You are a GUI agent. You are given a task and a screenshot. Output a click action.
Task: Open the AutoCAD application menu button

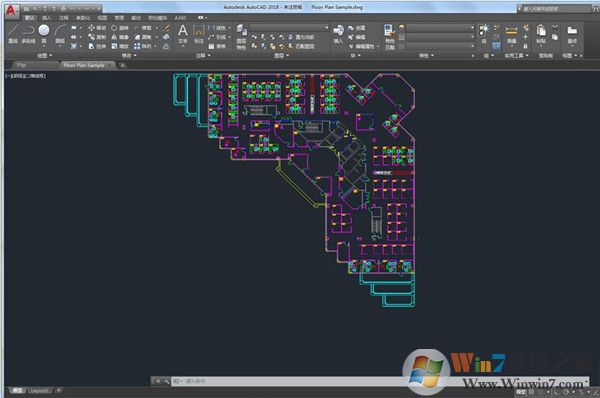(x=11, y=10)
